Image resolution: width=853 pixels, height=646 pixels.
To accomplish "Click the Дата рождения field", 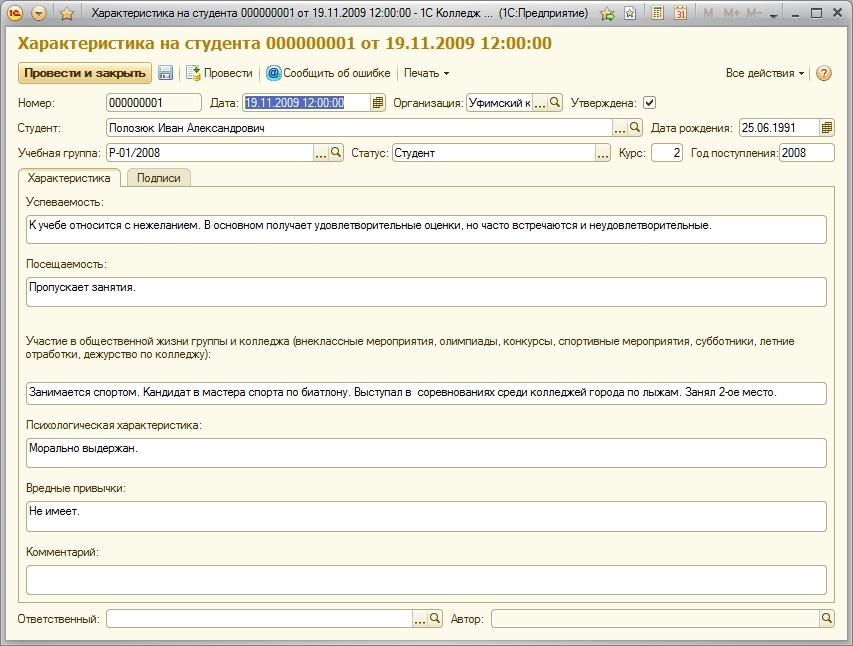I will (779, 128).
